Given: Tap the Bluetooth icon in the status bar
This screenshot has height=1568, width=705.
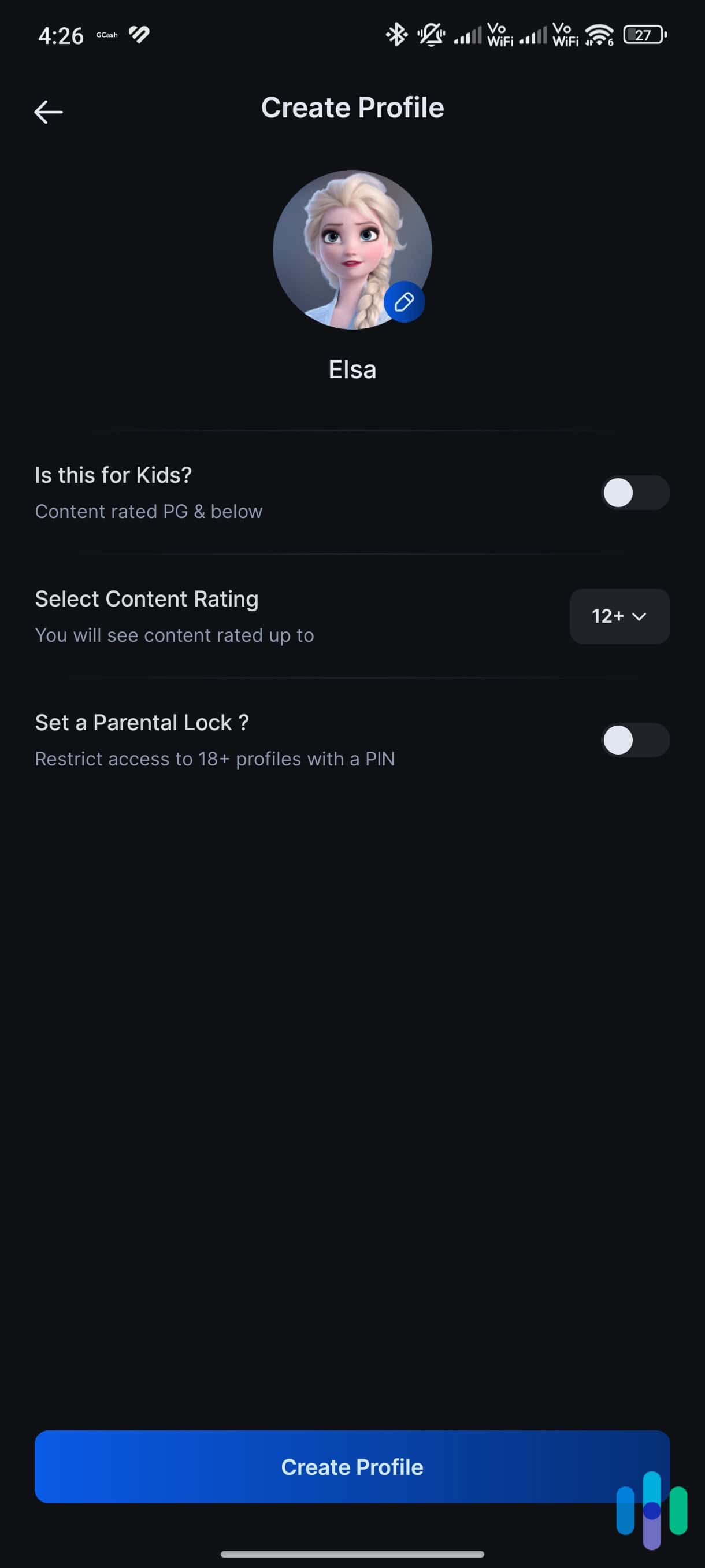Looking at the screenshot, I should (x=396, y=35).
